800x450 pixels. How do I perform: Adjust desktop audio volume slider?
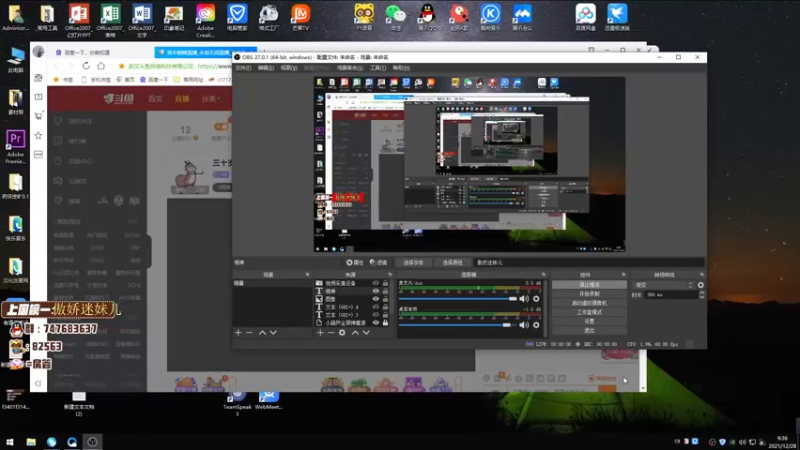(458, 325)
